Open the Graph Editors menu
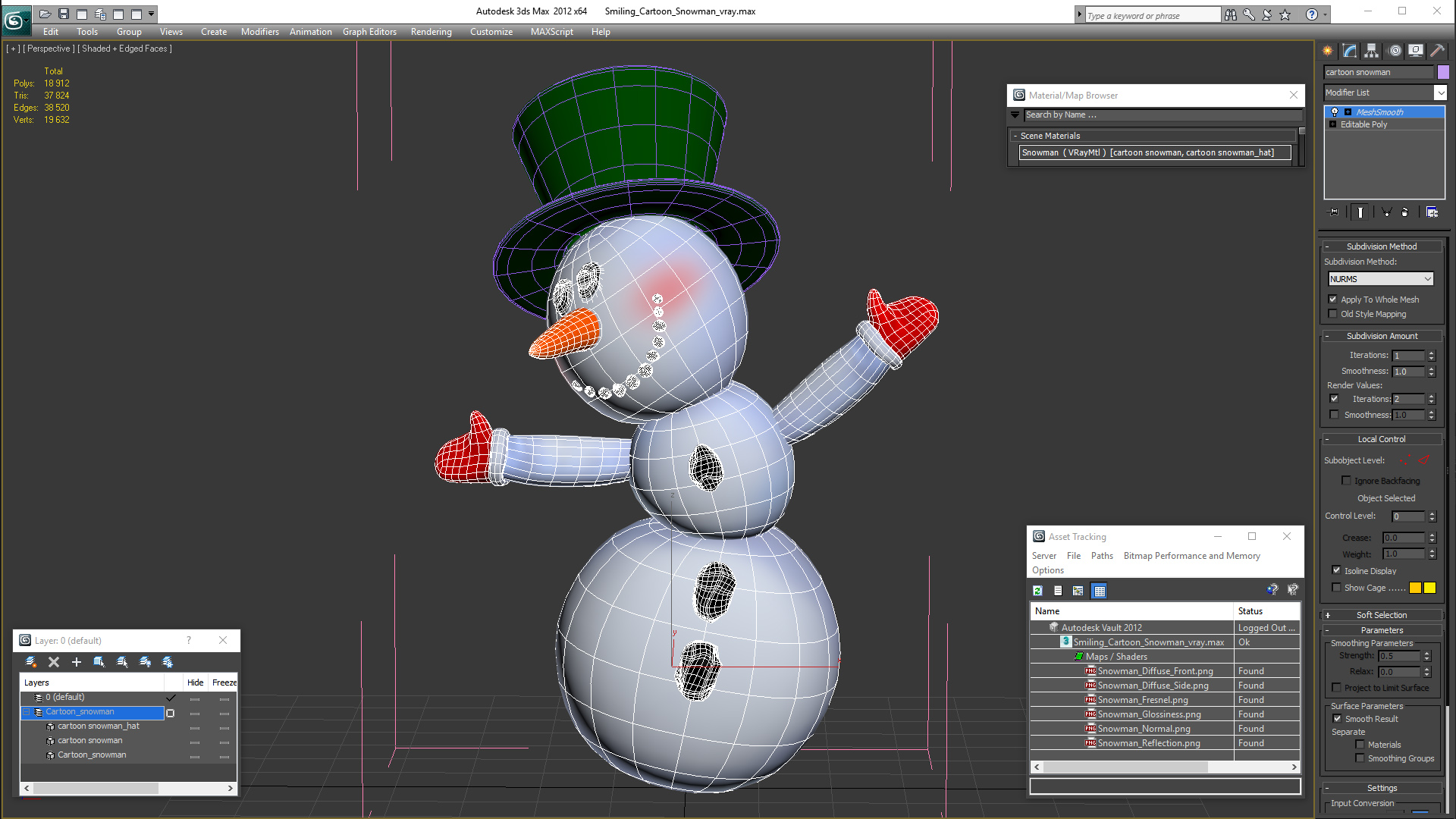 (x=369, y=32)
